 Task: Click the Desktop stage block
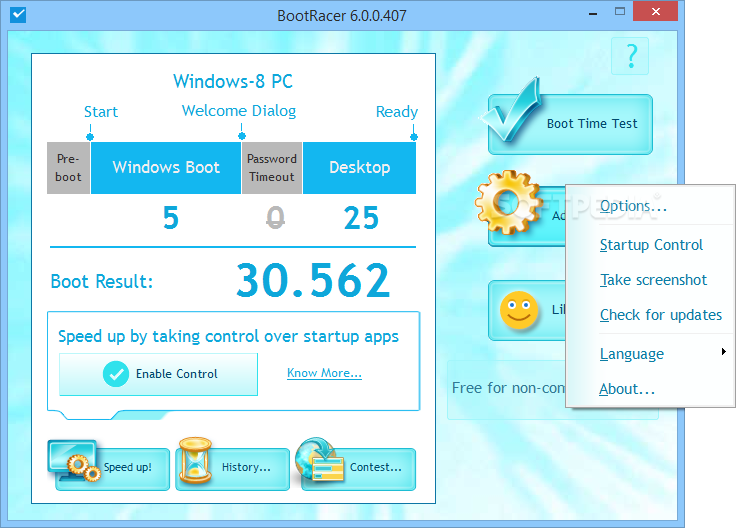(x=360, y=168)
